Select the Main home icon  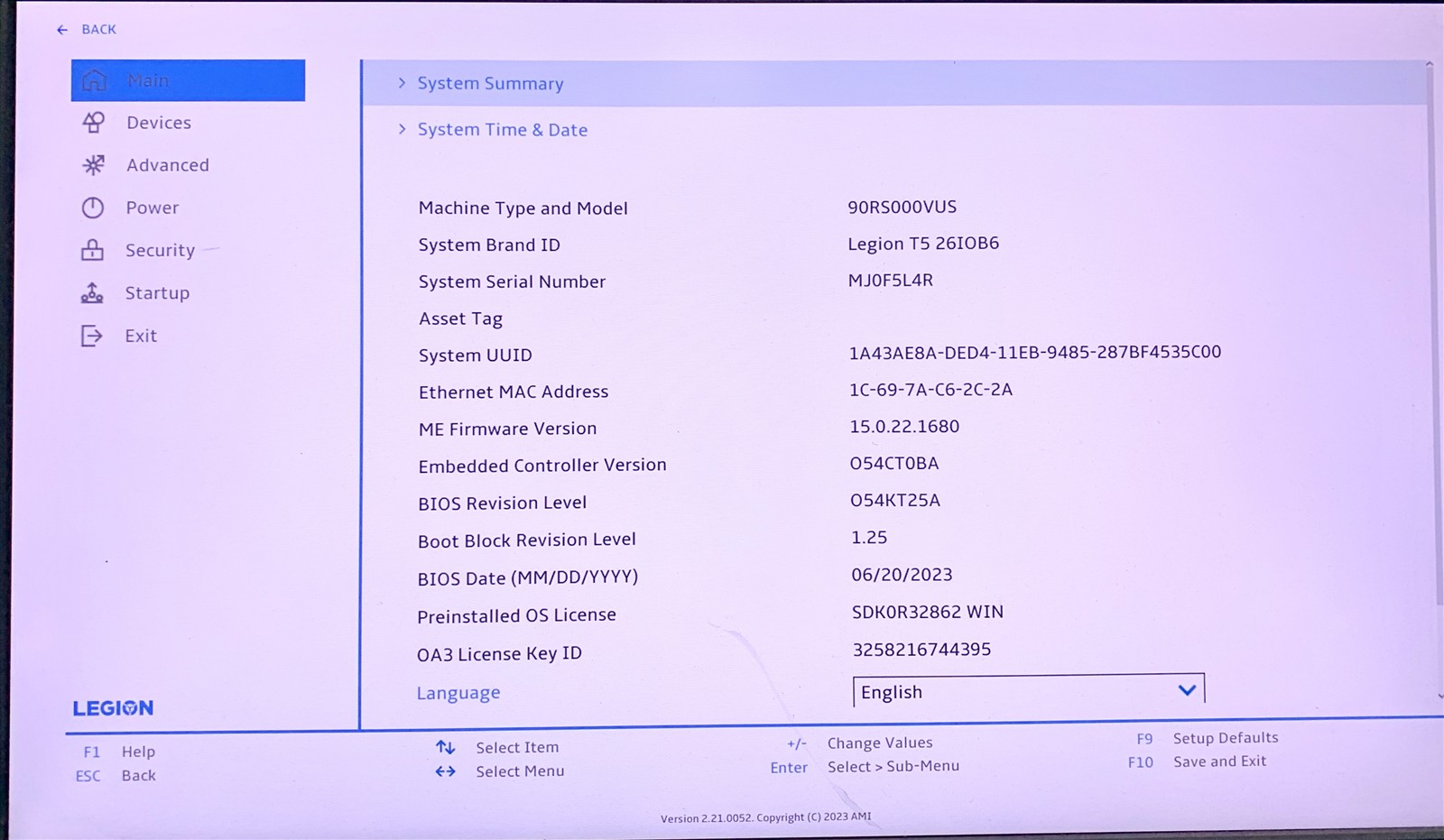pos(95,79)
